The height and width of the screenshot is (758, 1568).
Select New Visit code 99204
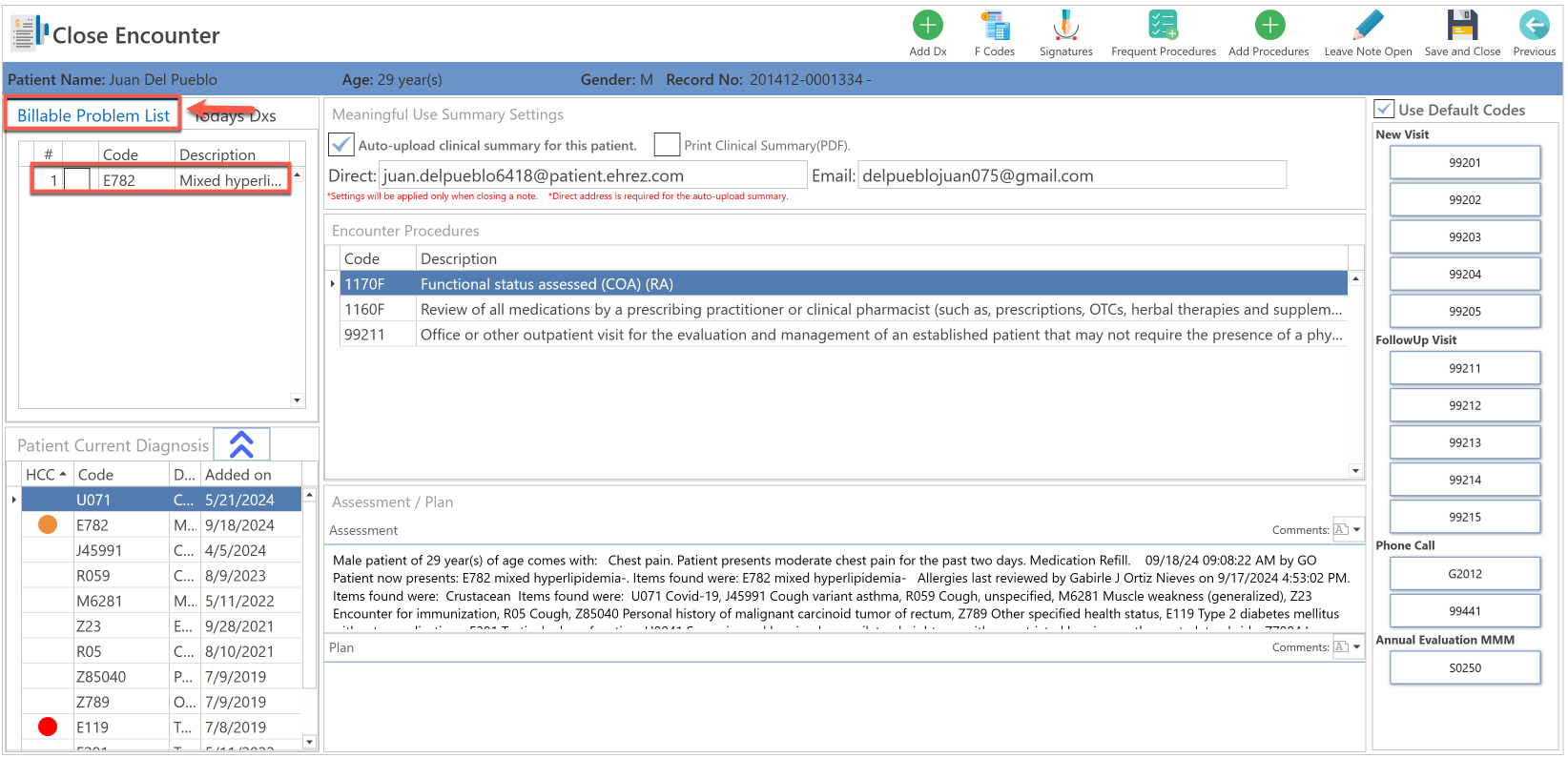click(x=1464, y=274)
